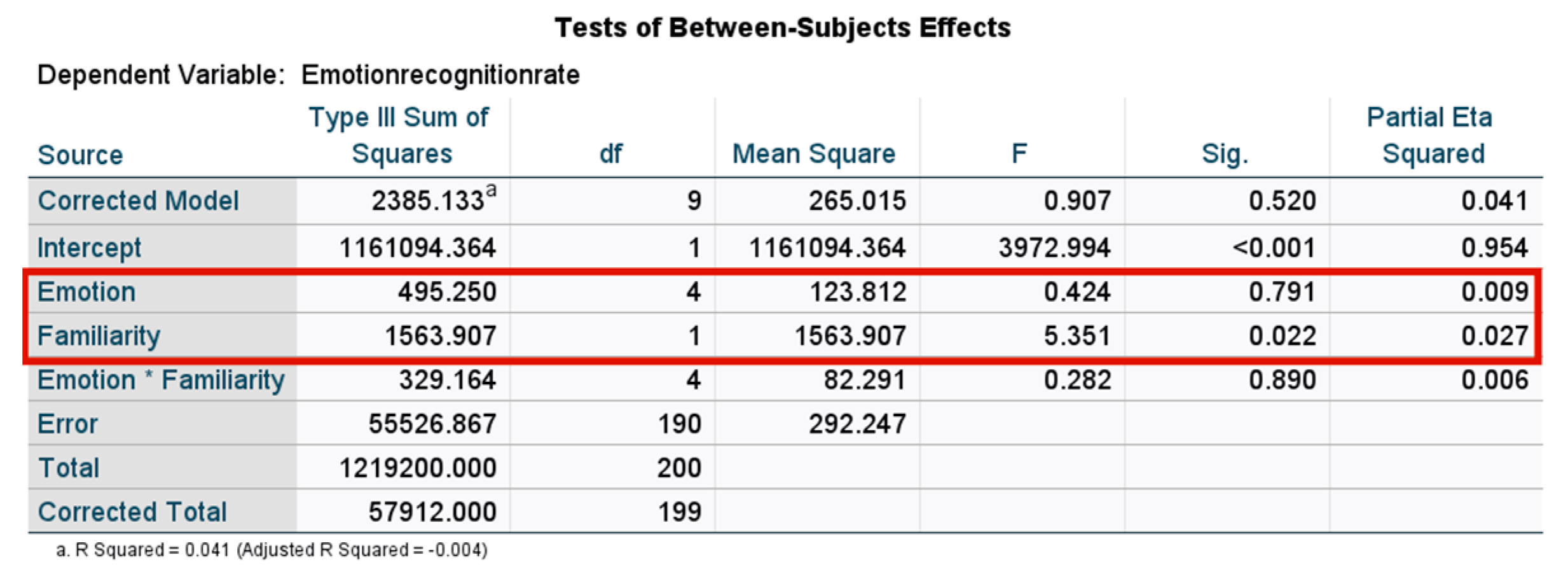1568x574 pixels.
Task: Select the 'Mean Square' column header
Action: (x=814, y=154)
